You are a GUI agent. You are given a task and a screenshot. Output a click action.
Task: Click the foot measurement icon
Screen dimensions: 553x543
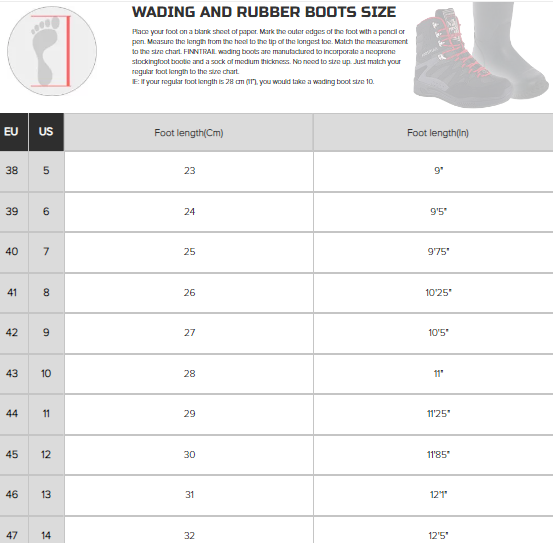coord(52,51)
